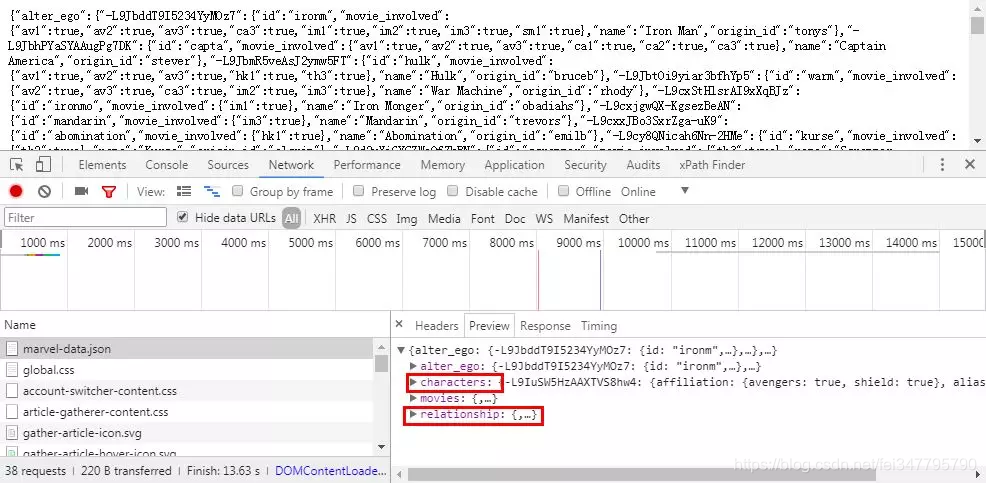The image size is (986, 483).
Task: Open the xPath Finder tab
Action: [x=712, y=165]
